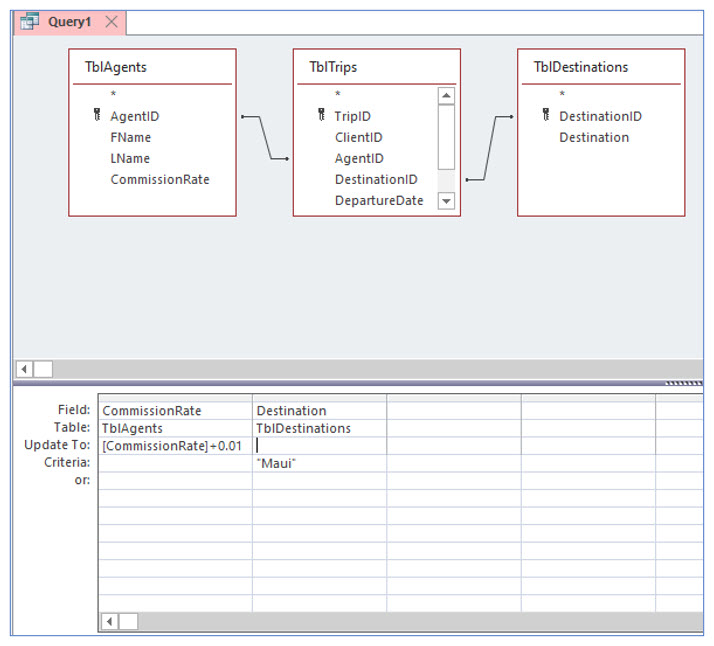
Task: Select the TblDestinations table title
Action: click(x=581, y=67)
